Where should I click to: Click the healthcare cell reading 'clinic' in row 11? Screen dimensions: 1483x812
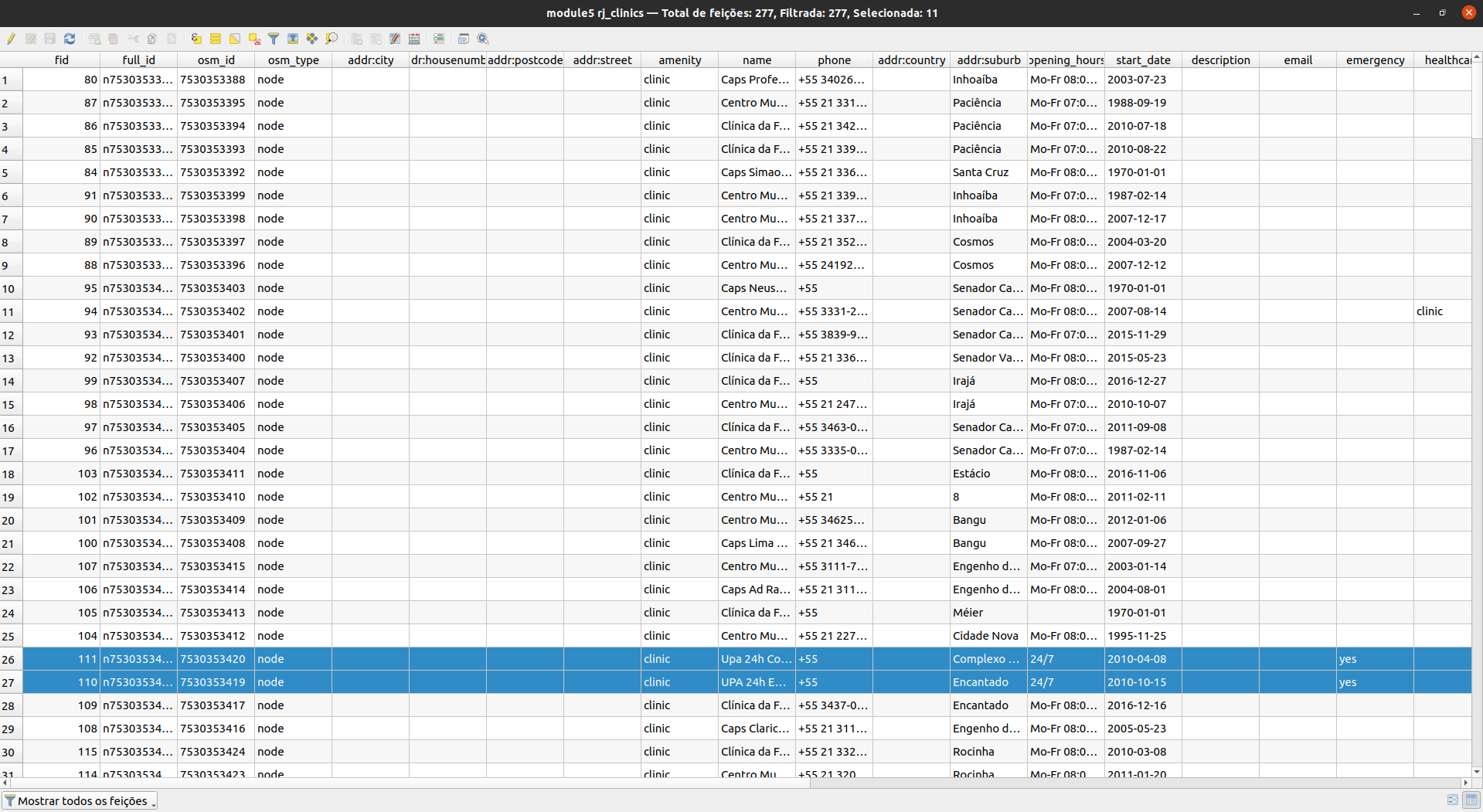[1443, 311]
